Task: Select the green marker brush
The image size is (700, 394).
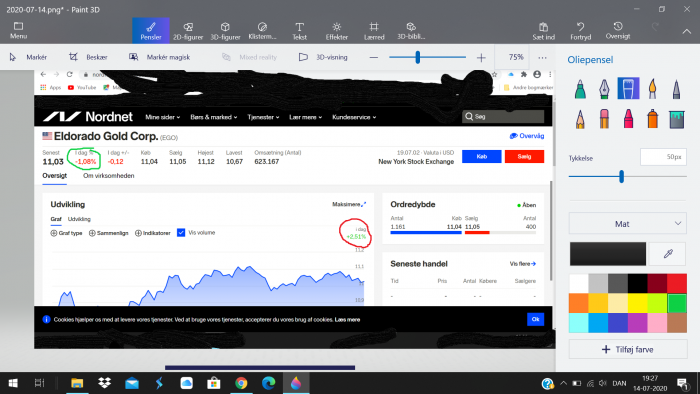Action: (580, 88)
